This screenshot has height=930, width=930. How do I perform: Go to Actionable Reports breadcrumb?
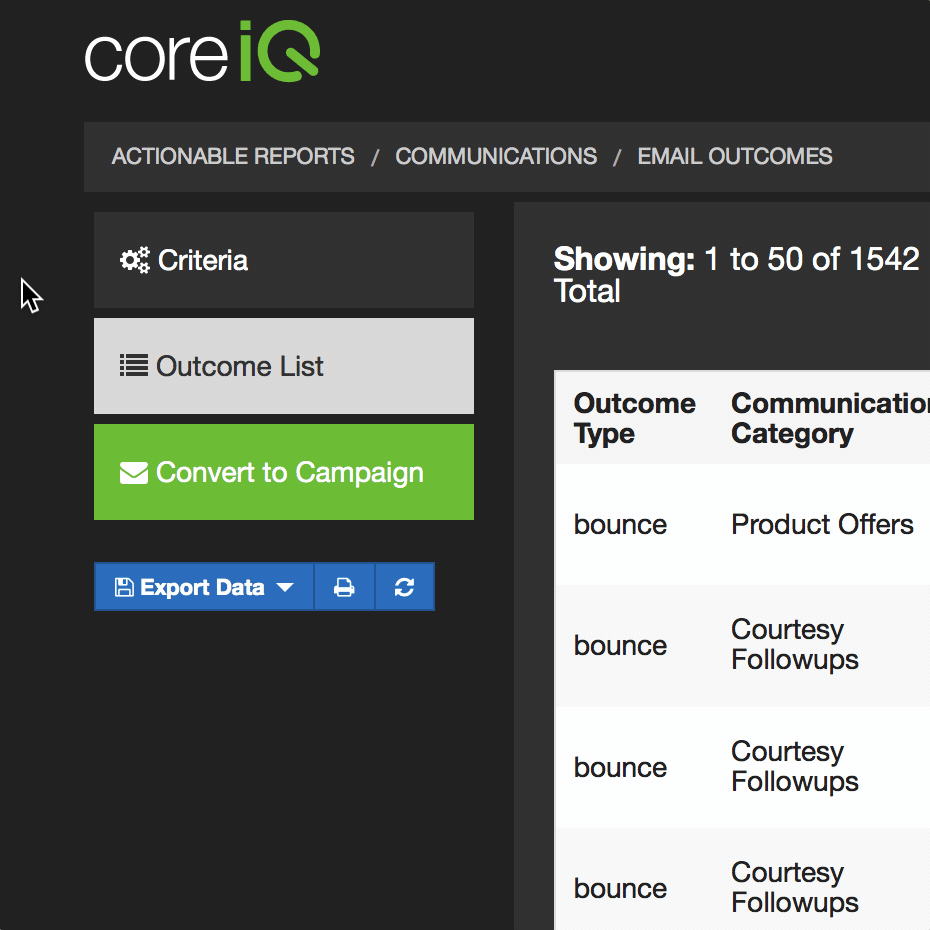233,157
